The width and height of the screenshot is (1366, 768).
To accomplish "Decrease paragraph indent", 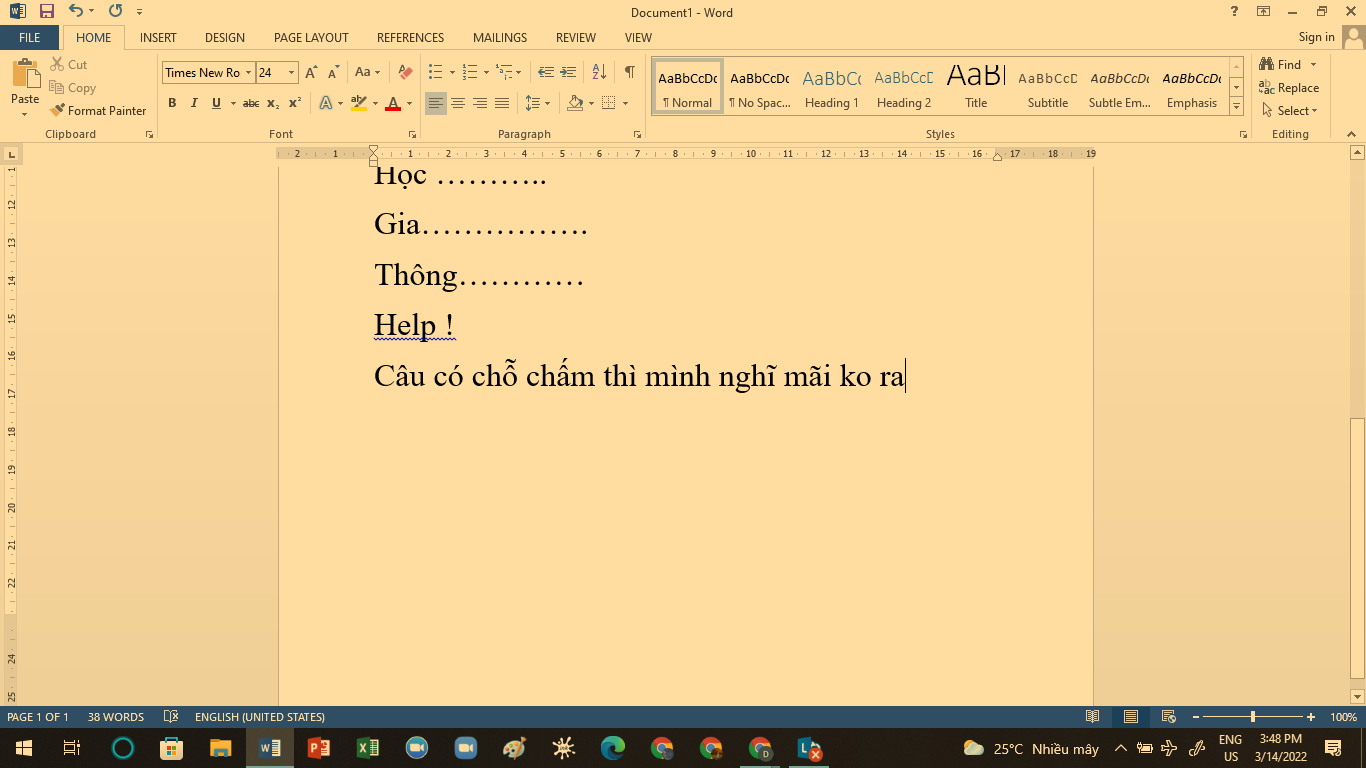I will pos(546,72).
